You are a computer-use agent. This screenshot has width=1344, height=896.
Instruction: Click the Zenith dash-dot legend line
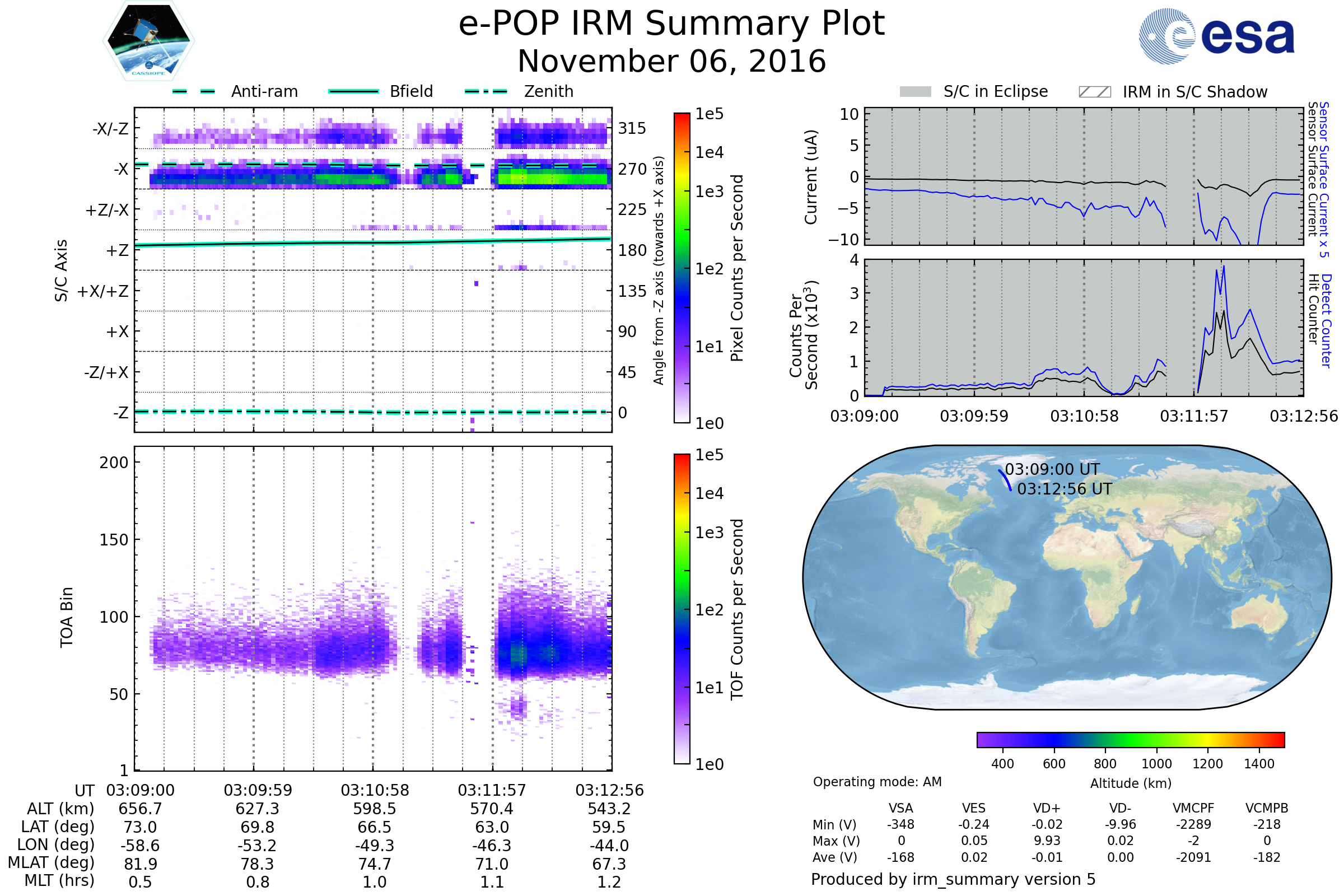pos(486,91)
